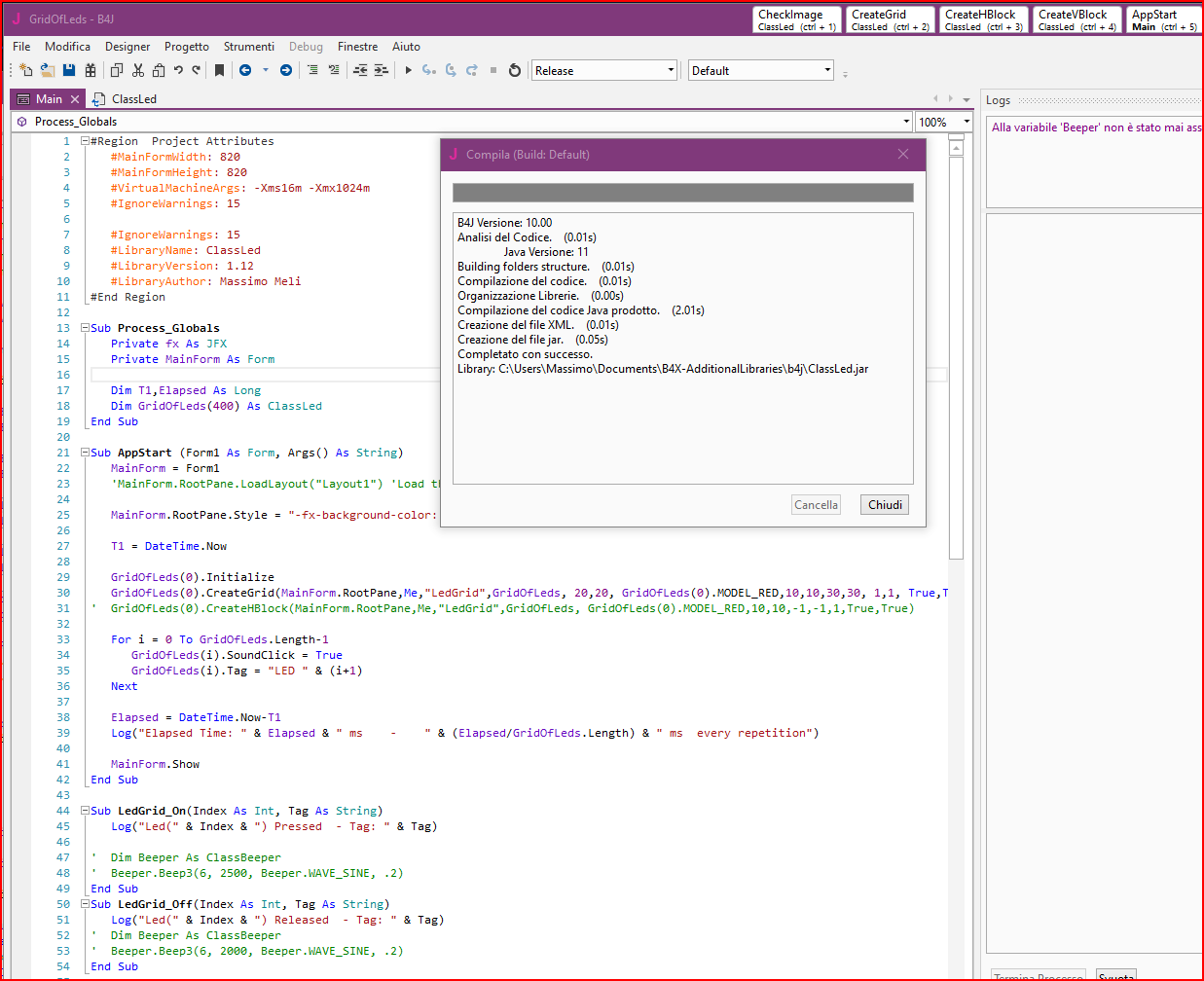1204x981 pixels.
Task: Collapse the Project Attributes region
Action: click(x=85, y=141)
